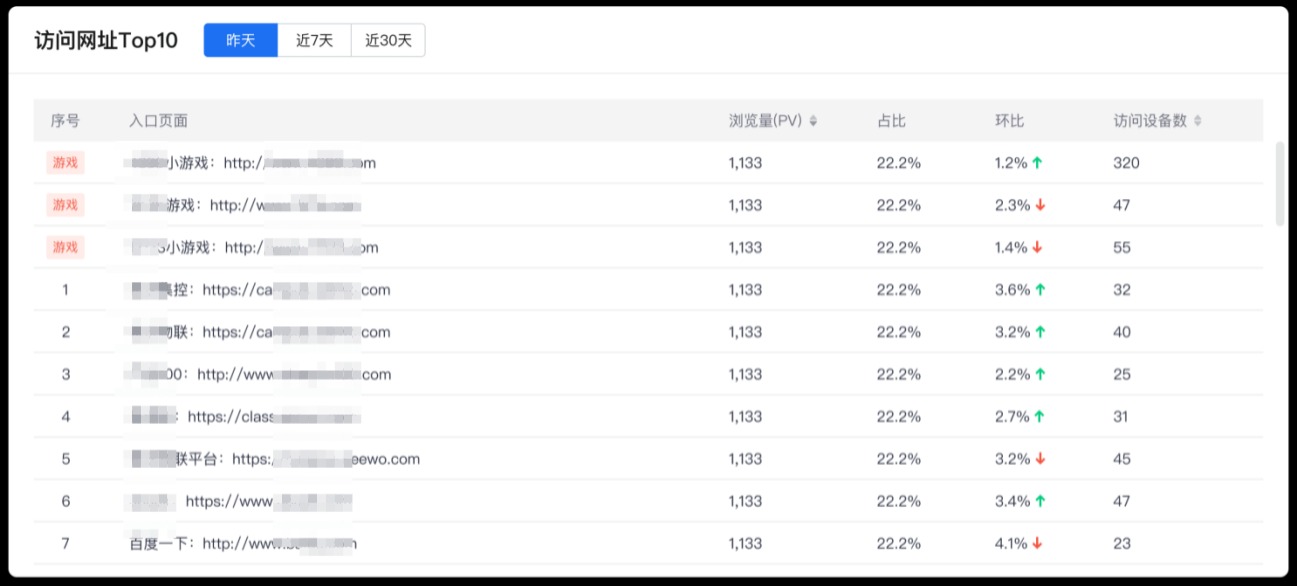The image size is (1297, 586).
Task: Click the table's vertical scrollbar
Action: (x=1281, y=184)
